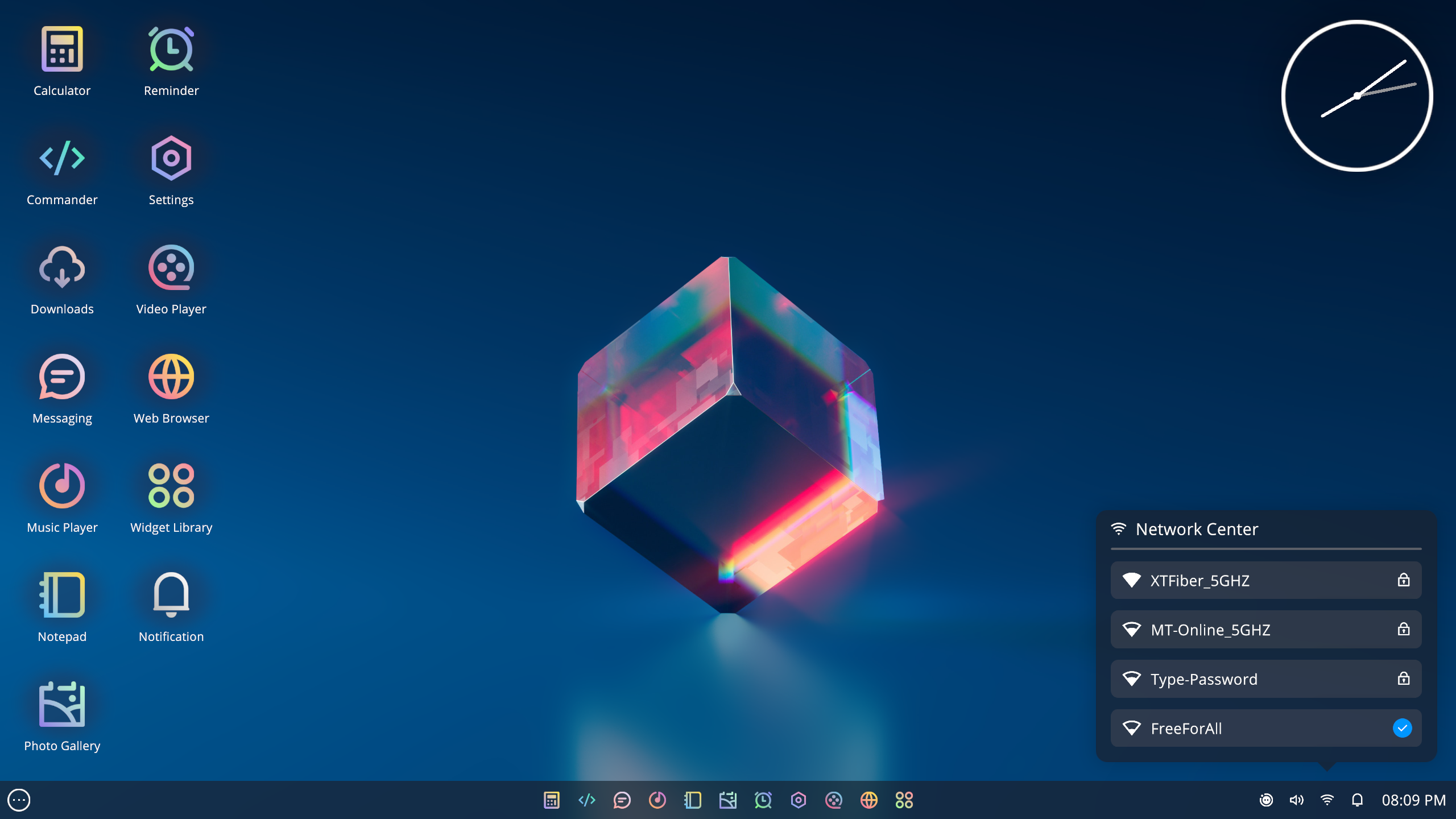Click the analog clock widget
The width and height of the screenshot is (1456, 819).
[1357, 96]
